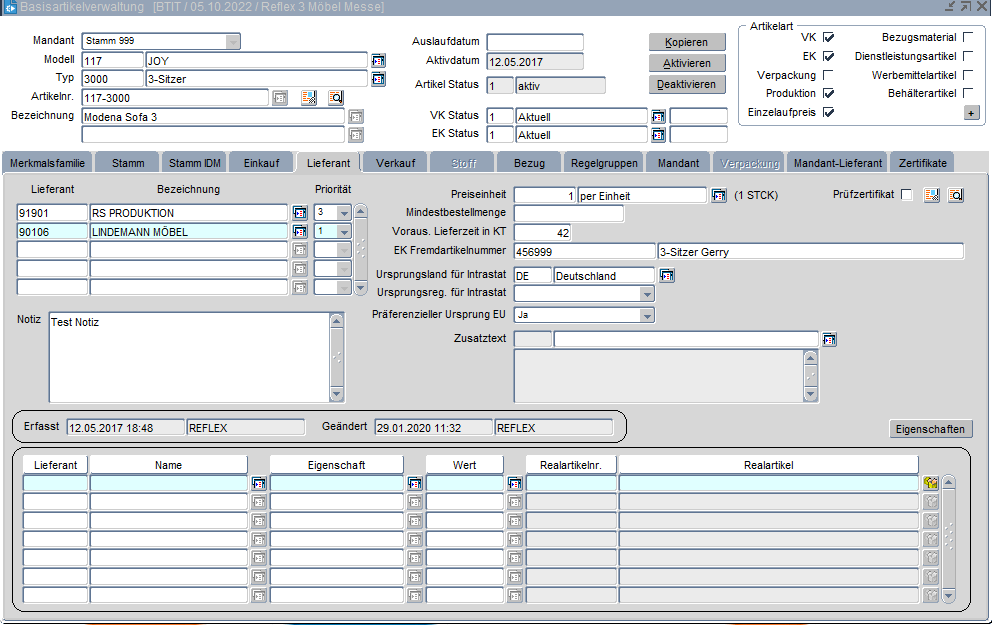Open lookup list for Modell field
Viewport: 992px width, 625px height.
pyautogui.click(x=378, y=60)
